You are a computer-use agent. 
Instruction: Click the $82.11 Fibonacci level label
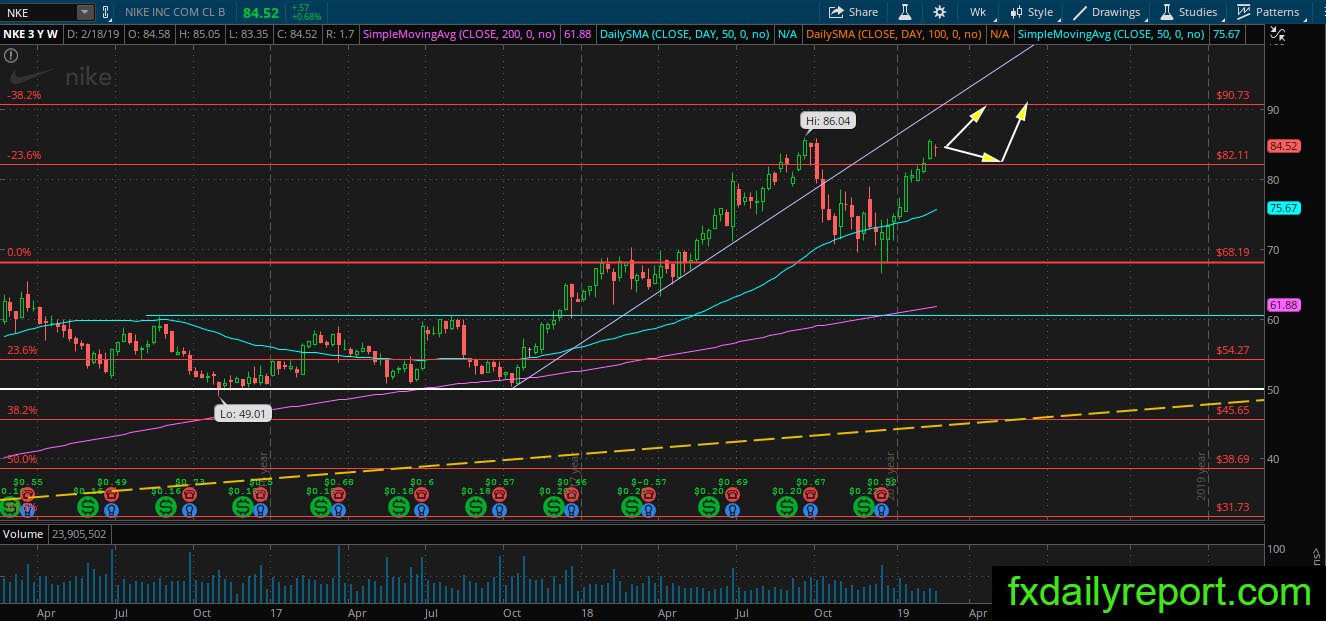(x=1232, y=155)
